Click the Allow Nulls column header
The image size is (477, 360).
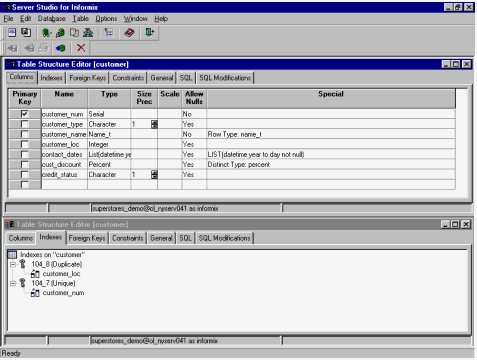[x=194, y=98]
